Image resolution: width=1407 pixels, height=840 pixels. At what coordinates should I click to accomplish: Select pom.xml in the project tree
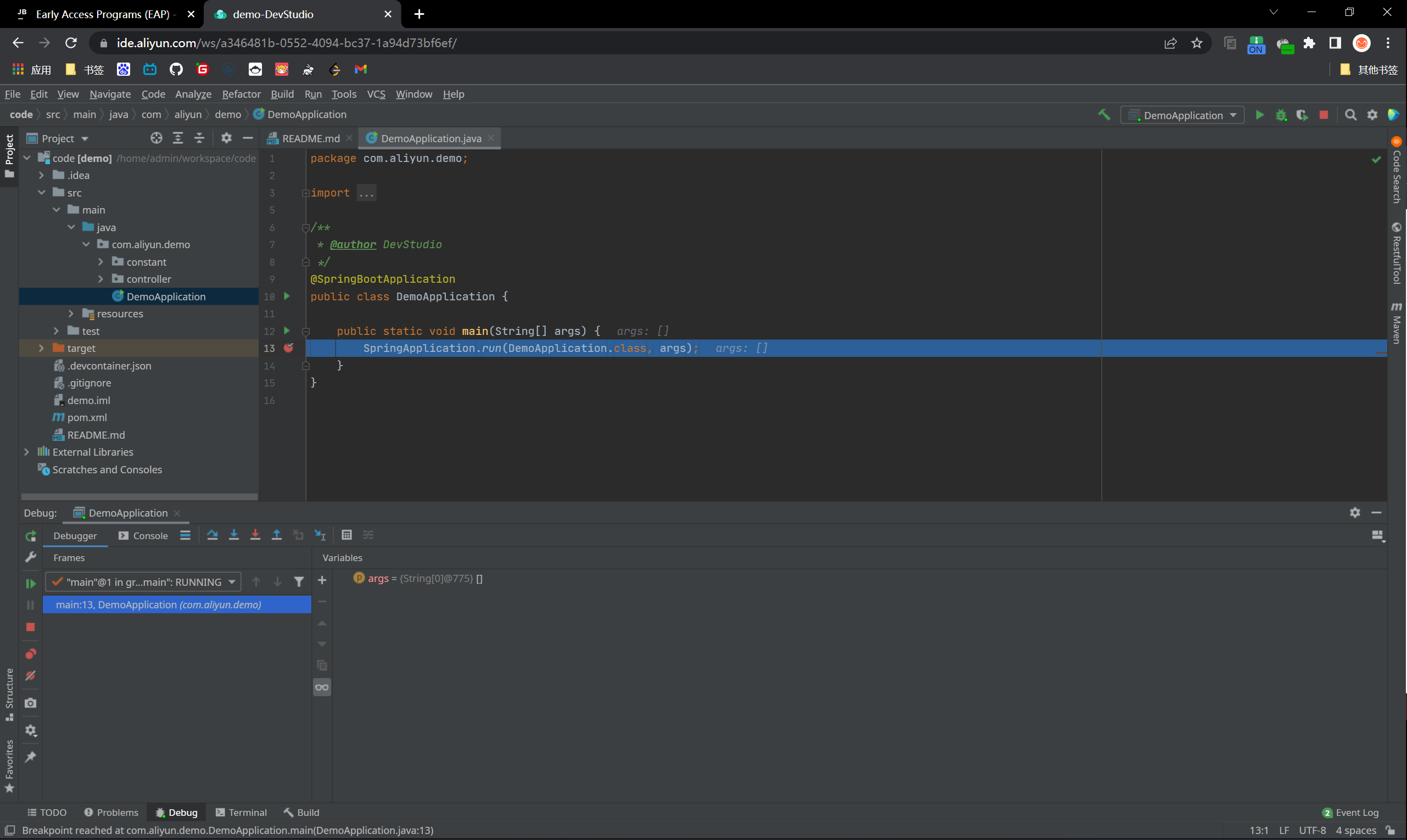point(87,417)
